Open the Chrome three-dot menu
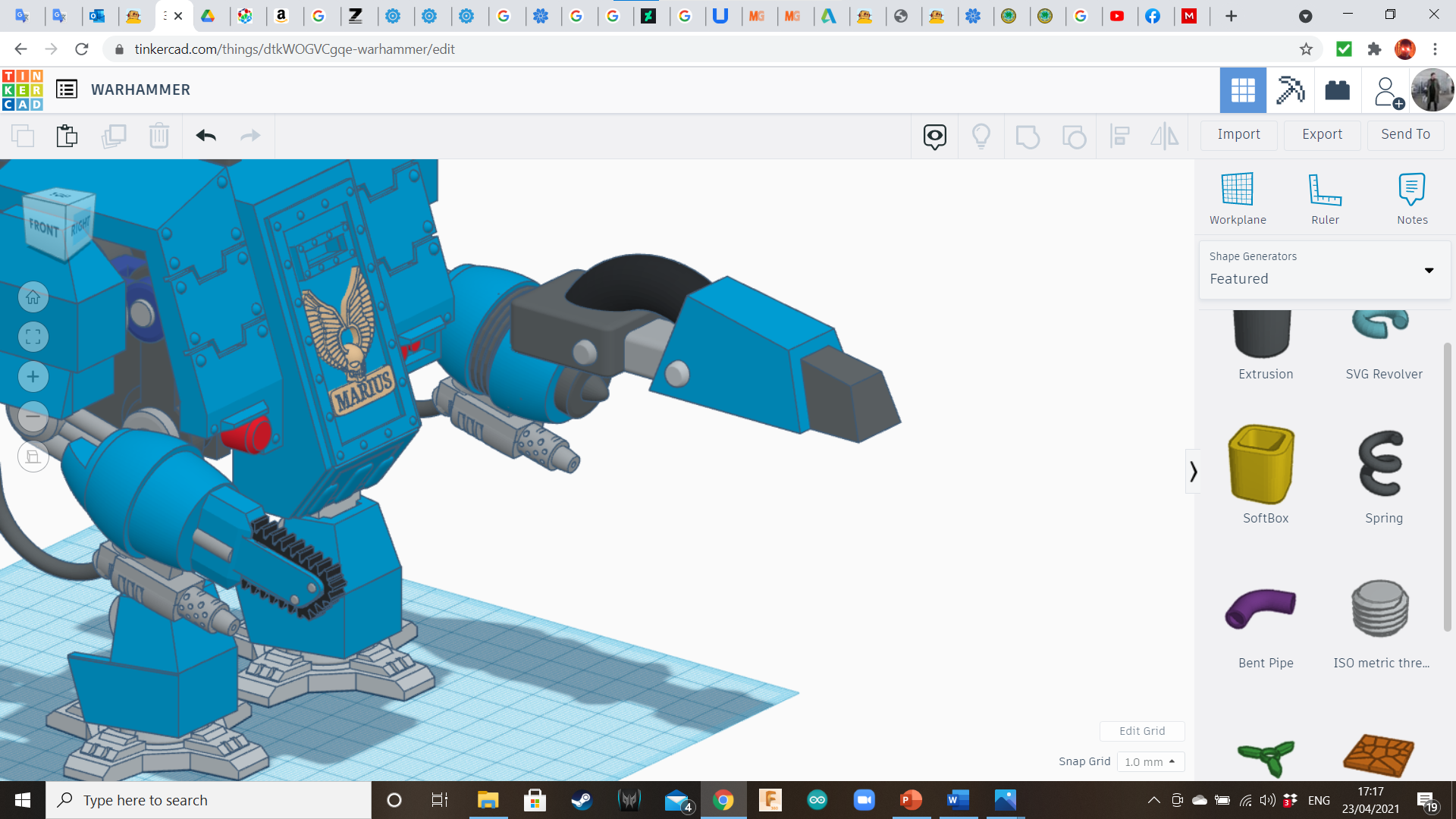Viewport: 1456px width, 819px height. pos(1435,49)
